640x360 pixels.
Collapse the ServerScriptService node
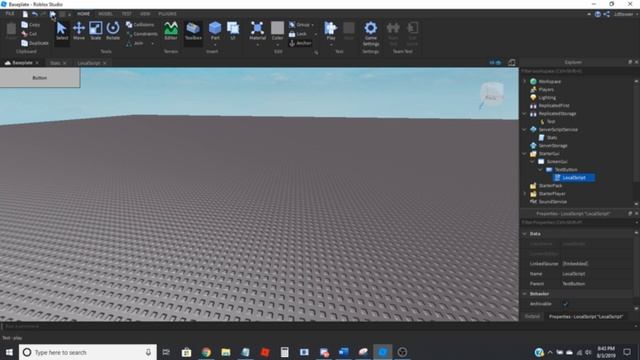click(524, 129)
